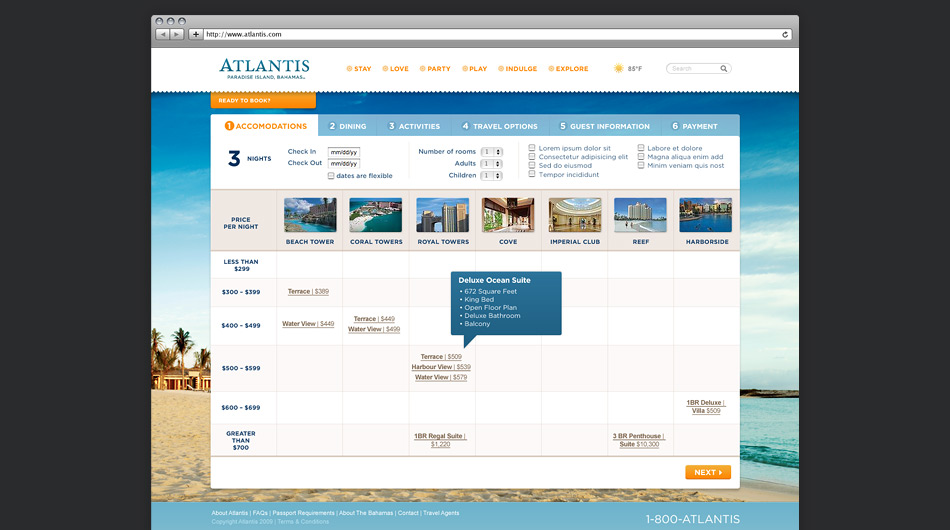The width and height of the screenshot is (950, 530).
Task: Select 1BR Regal Suite $1,220 link
Action: point(440,440)
